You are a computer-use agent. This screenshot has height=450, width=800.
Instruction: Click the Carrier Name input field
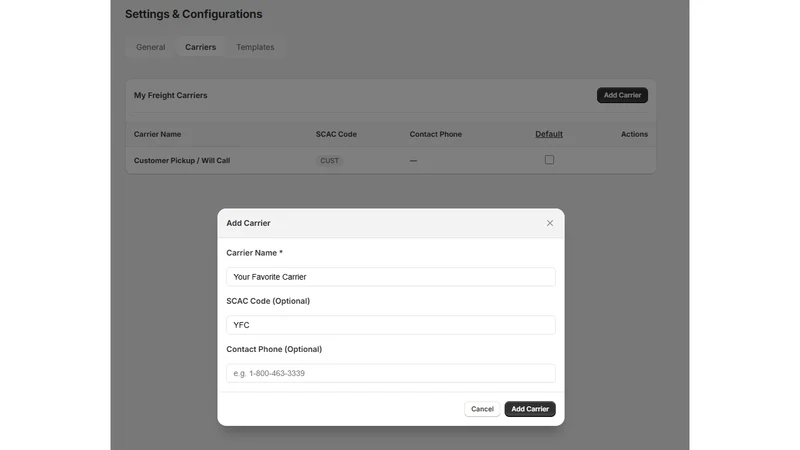tap(391, 277)
